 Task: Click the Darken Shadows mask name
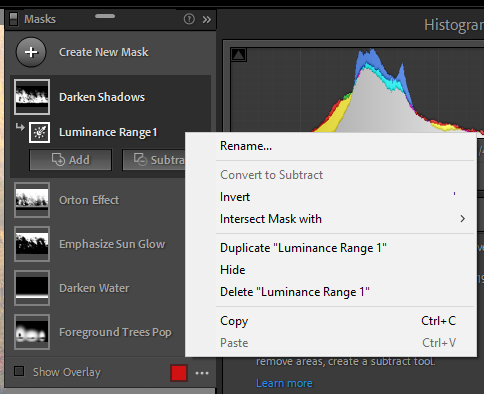(102, 97)
